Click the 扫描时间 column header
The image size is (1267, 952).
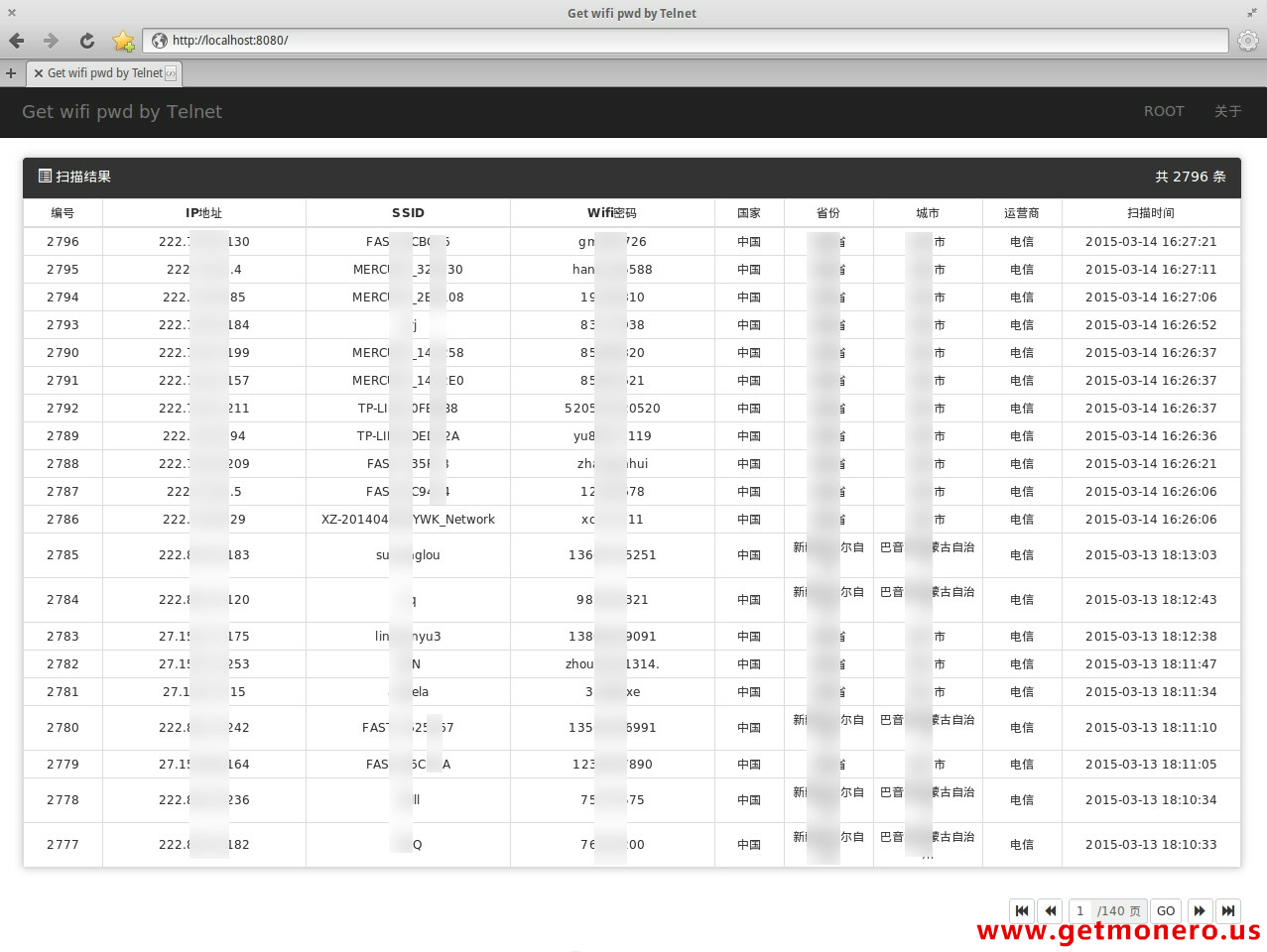click(1151, 213)
